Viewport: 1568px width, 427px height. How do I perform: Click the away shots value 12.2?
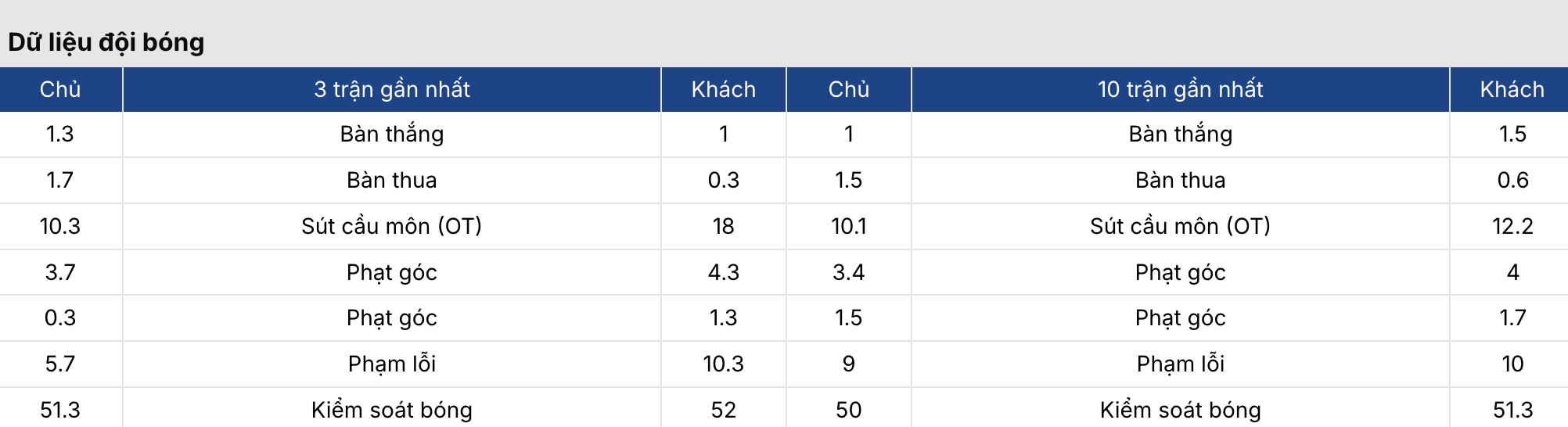[x=1512, y=226]
